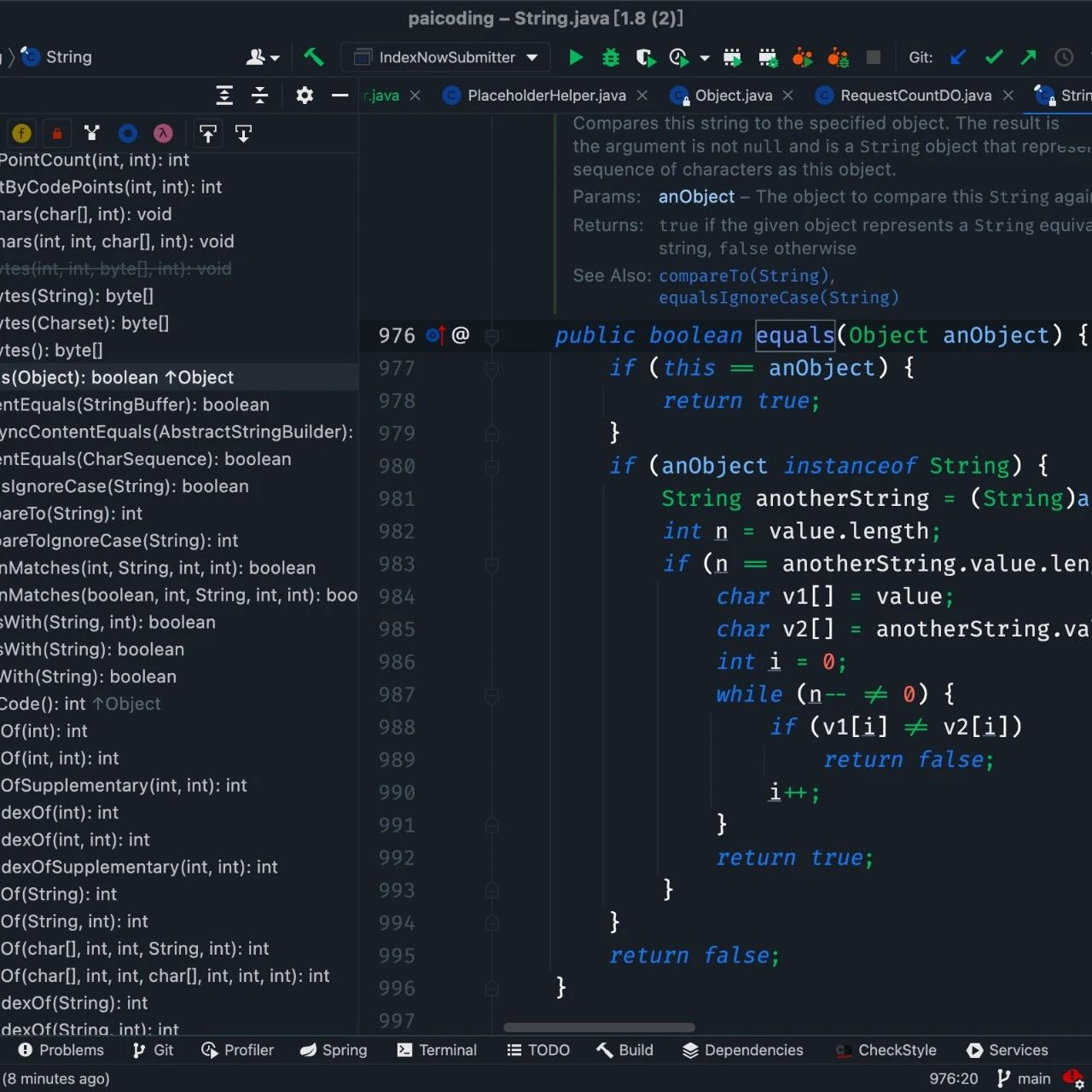Viewport: 1092px width, 1092px height.
Task: Close the PlaceholderHelper.java tab
Action: click(x=642, y=96)
